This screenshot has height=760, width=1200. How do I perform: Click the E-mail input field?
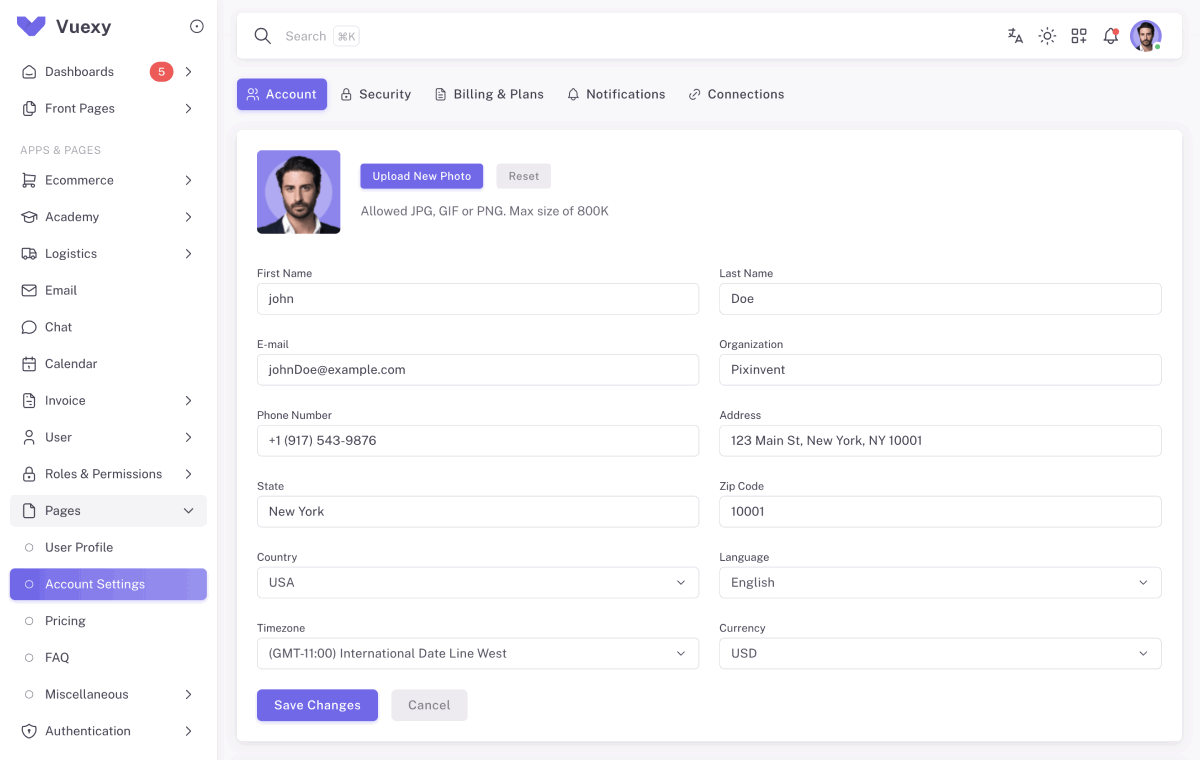(478, 369)
